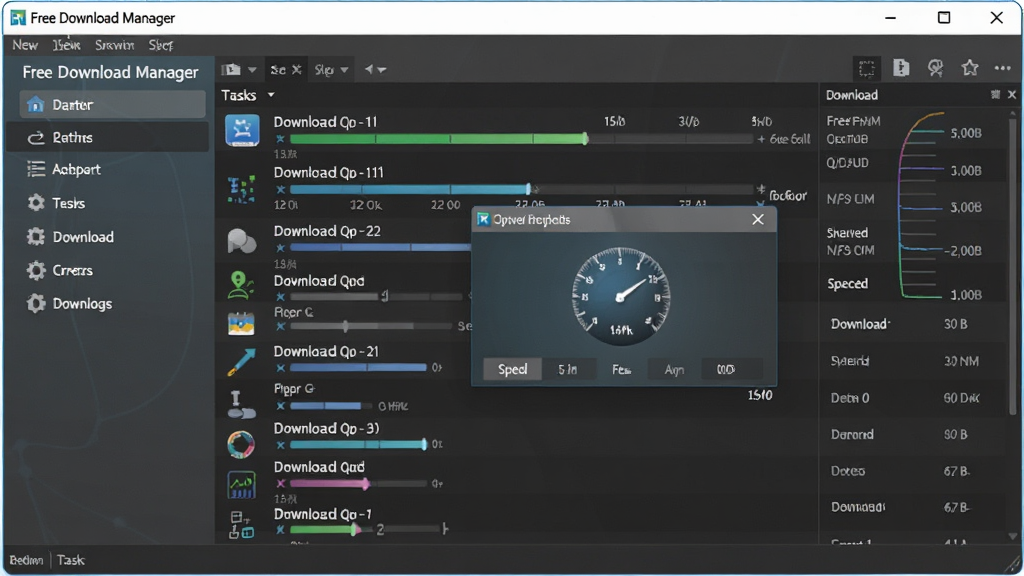Toggle the X marker on Download Qp-11

click(280, 138)
